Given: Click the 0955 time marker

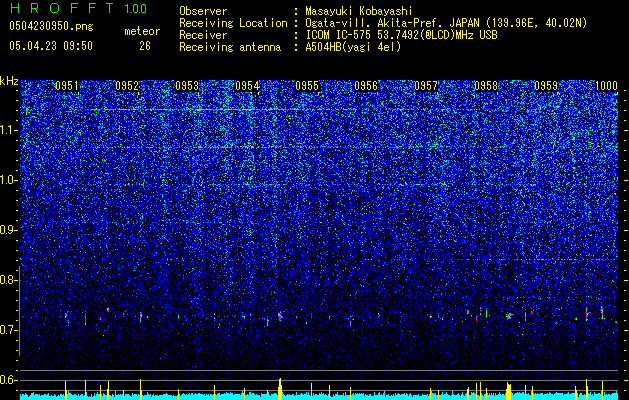Looking at the screenshot, I should coord(307,86).
